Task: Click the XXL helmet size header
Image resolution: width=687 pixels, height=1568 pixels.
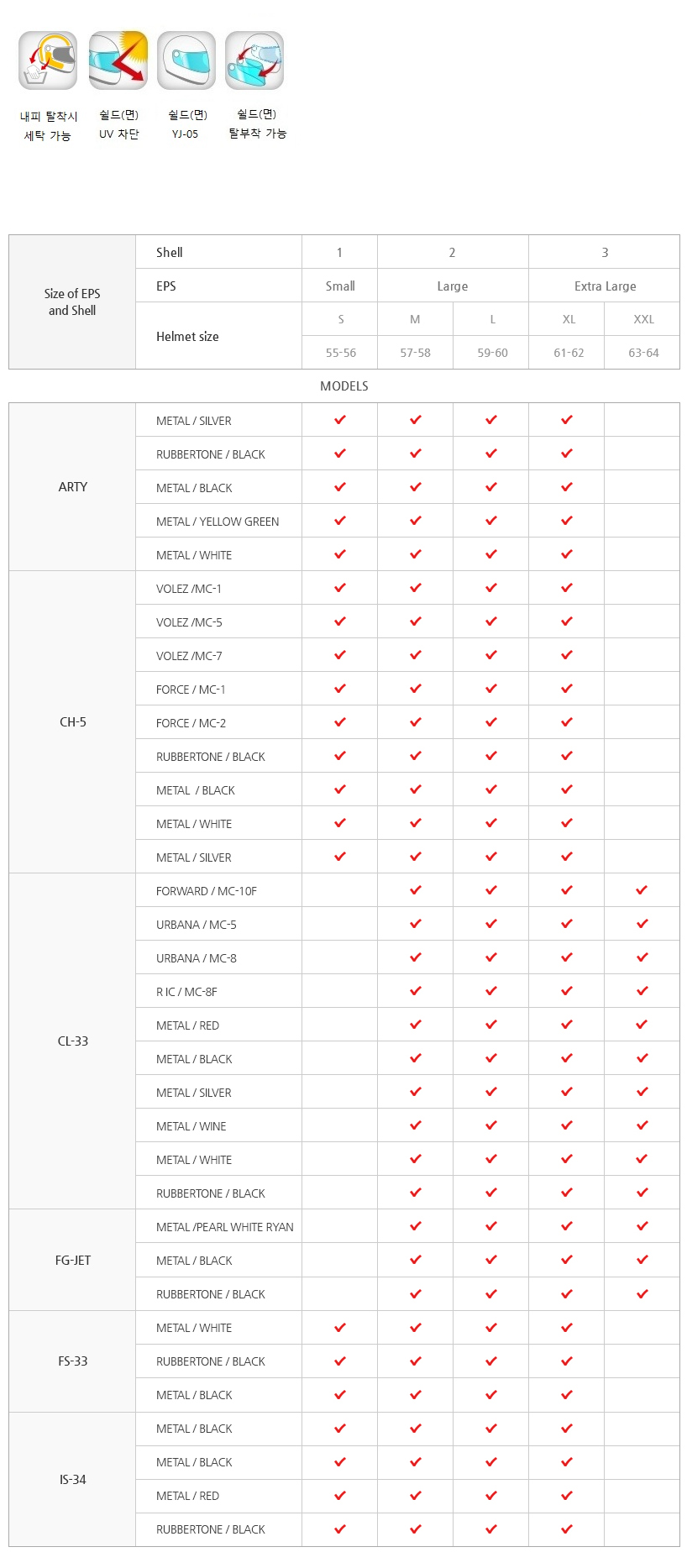Action: [642, 319]
